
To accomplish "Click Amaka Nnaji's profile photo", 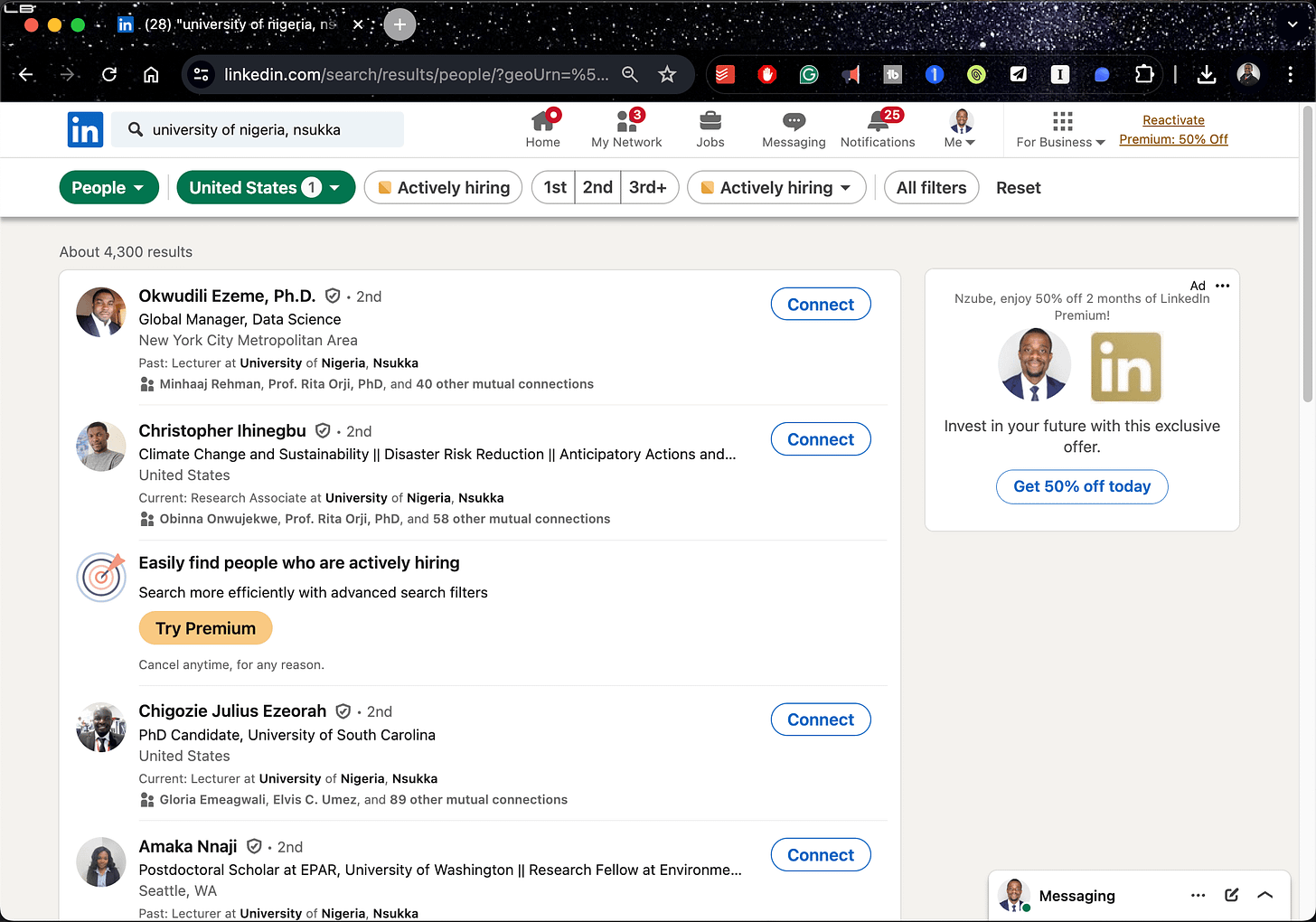I will 101,861.
